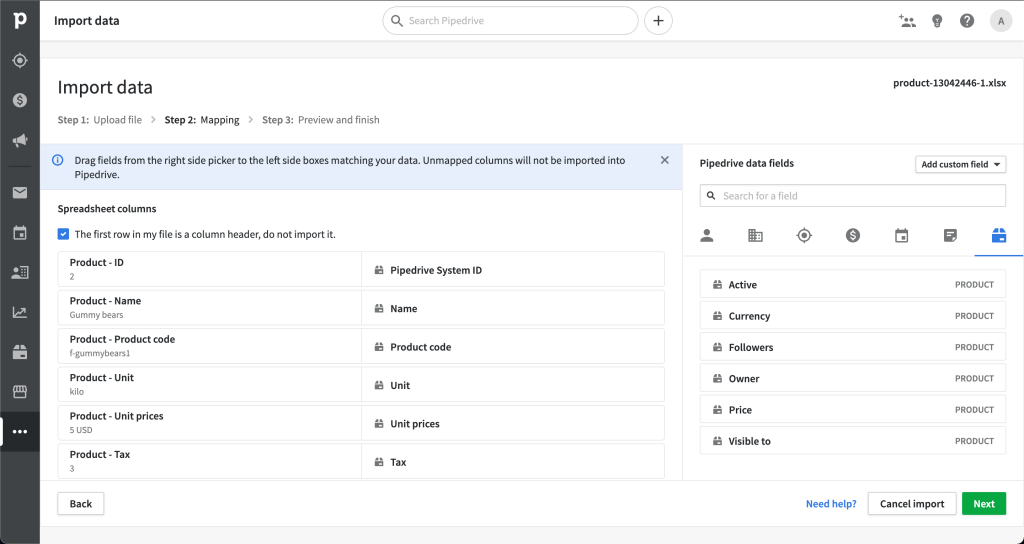Click Product - Unit spreadsheet column
1024x544 pixels.
(x=210, y=385)
